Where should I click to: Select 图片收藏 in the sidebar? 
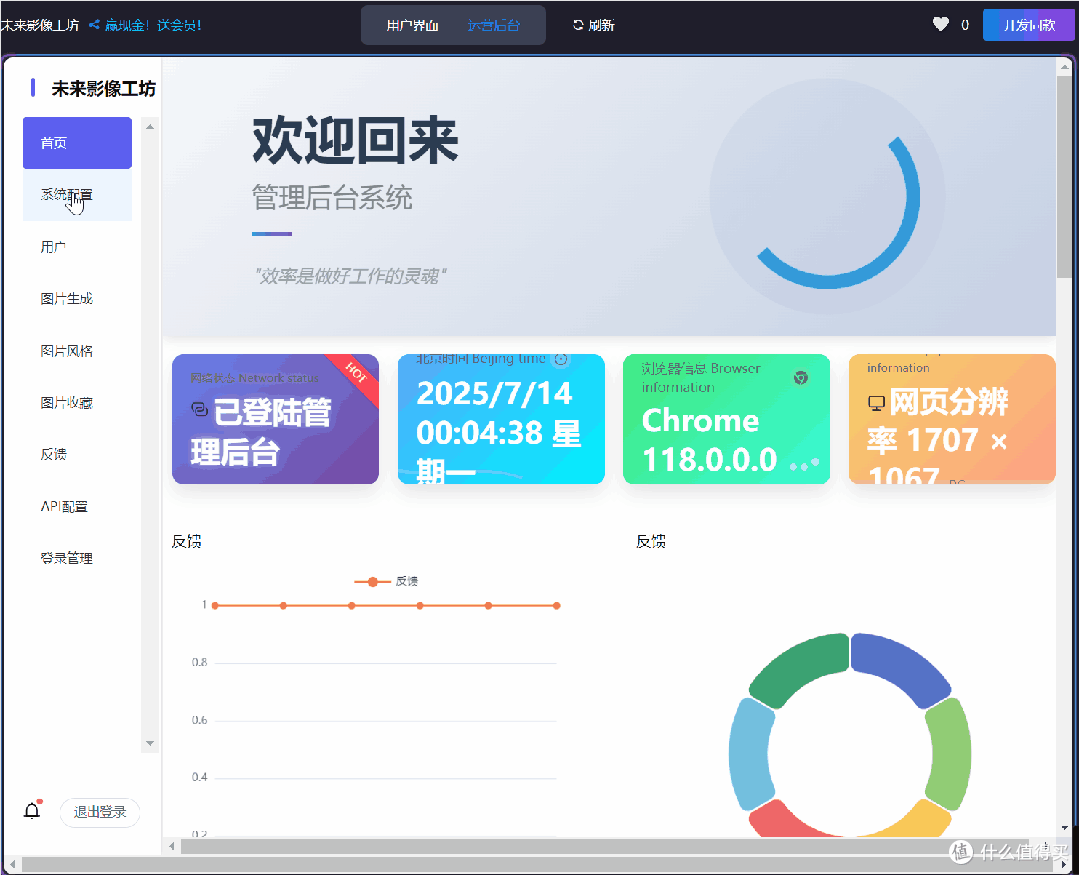[x=77, y=402]
